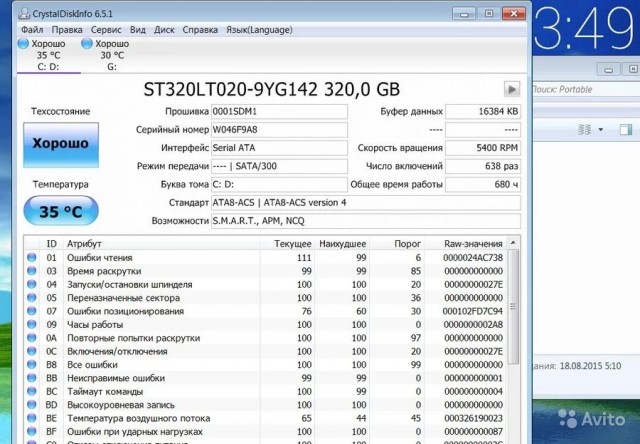
Task: Click status icon of Таймаут команды row
Action: click(31, 391)
